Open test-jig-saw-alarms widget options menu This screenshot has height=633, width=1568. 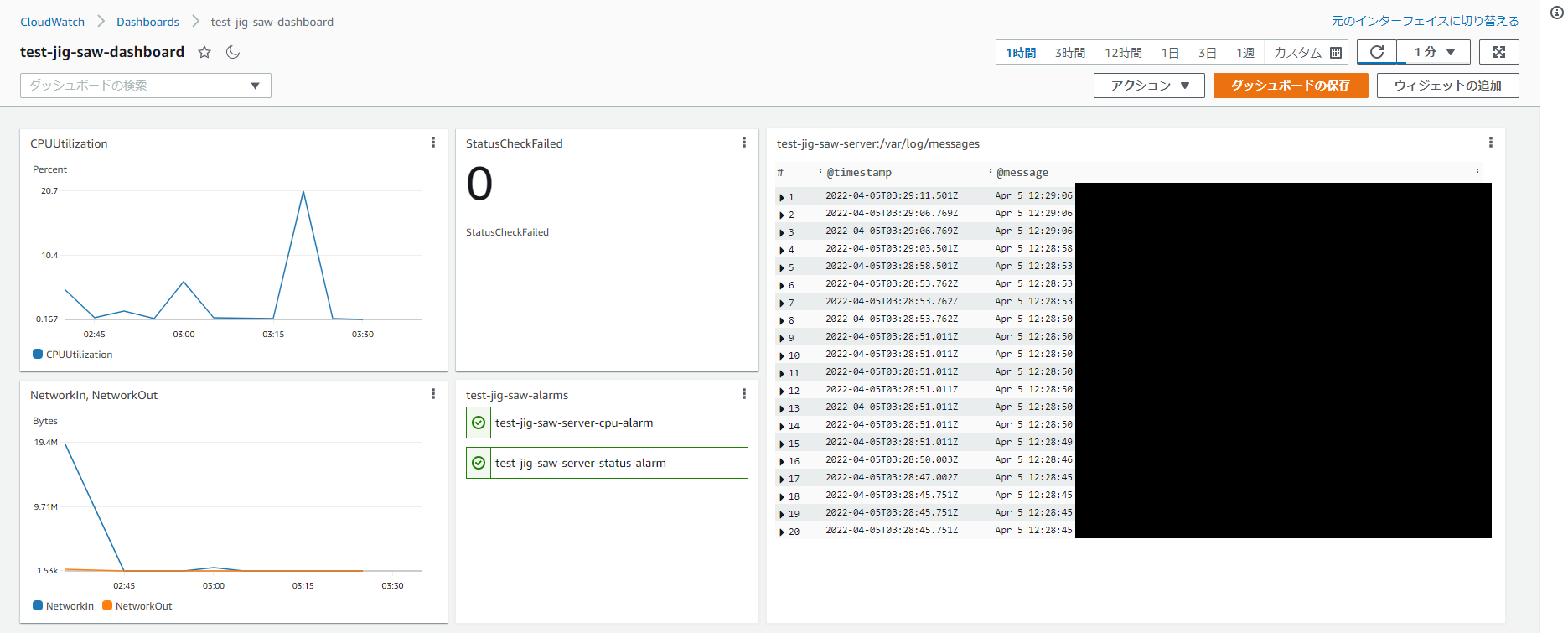click(x=744, y=394)
